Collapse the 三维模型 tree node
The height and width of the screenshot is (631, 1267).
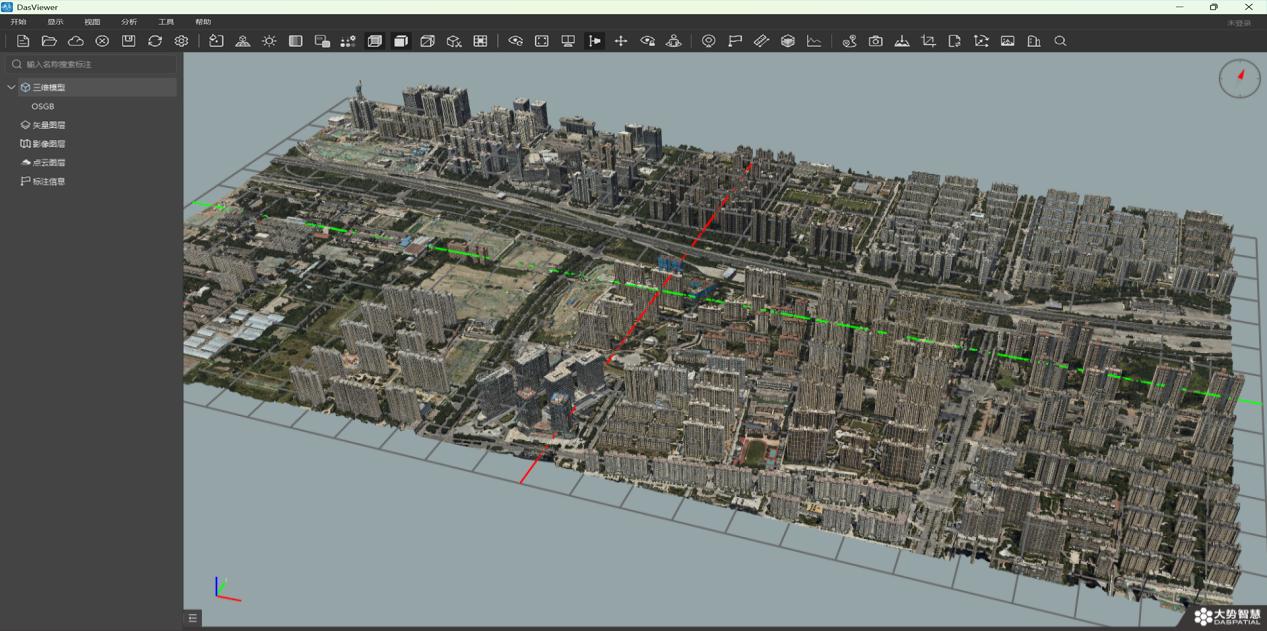pyautogui.click(x=11, y=87)
